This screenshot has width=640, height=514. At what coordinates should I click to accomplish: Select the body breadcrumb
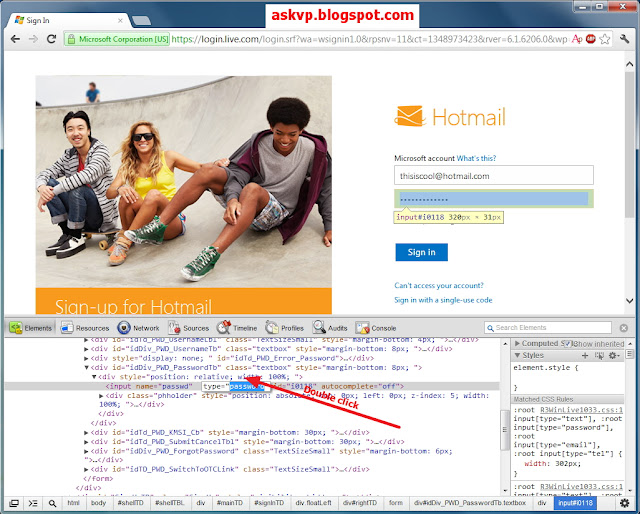(x=98, y=503)
